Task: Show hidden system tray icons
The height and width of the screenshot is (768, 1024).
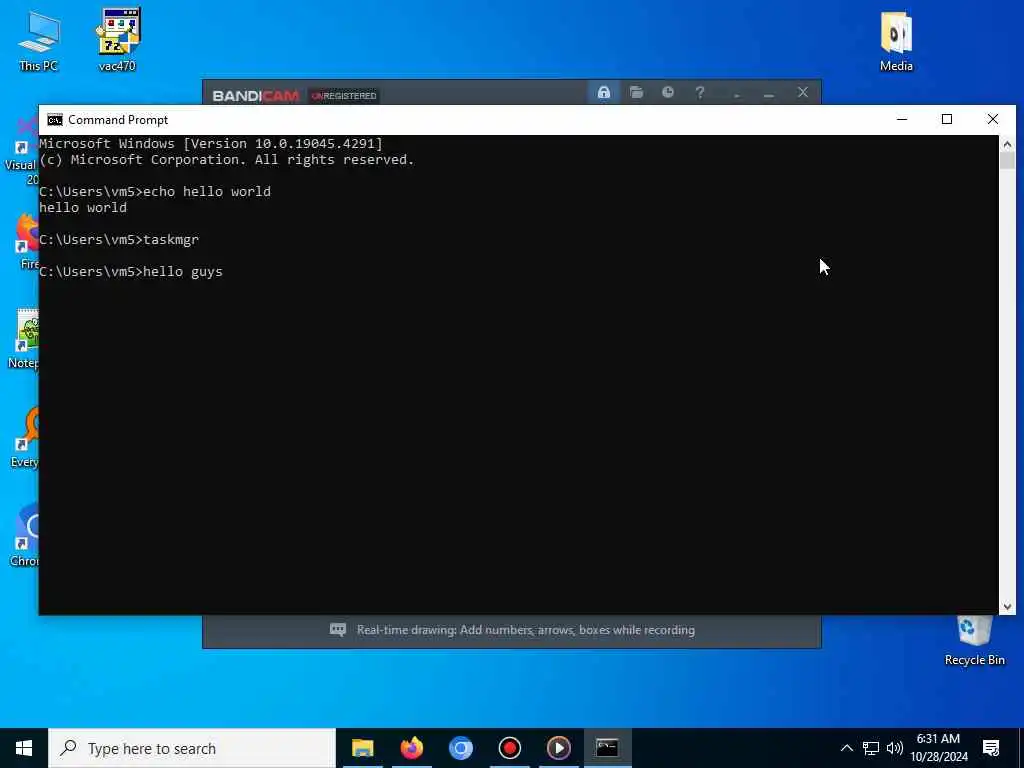Action: [846, 748]
